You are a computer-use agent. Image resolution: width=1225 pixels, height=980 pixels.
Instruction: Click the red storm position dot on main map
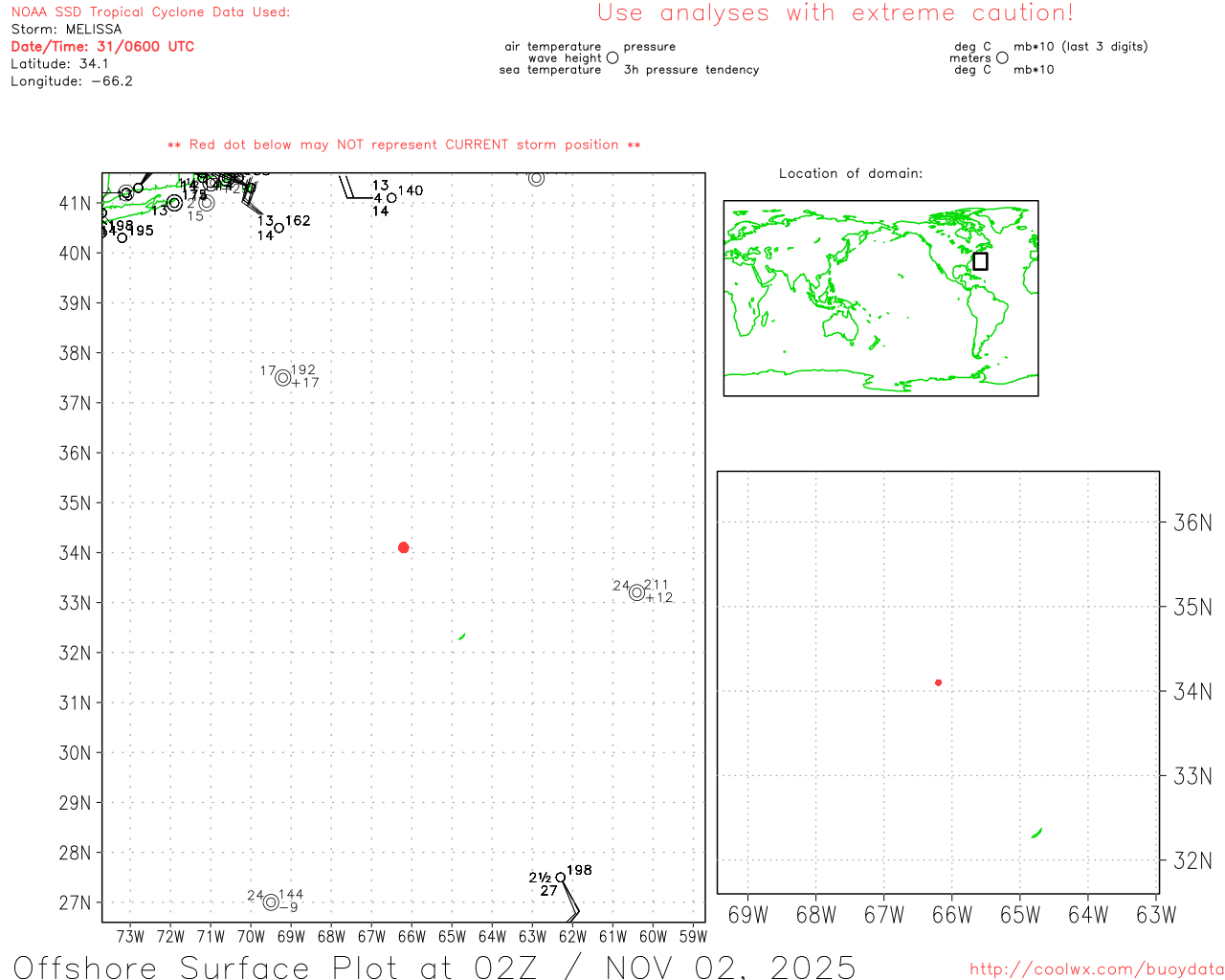click(x=404, y=547)
